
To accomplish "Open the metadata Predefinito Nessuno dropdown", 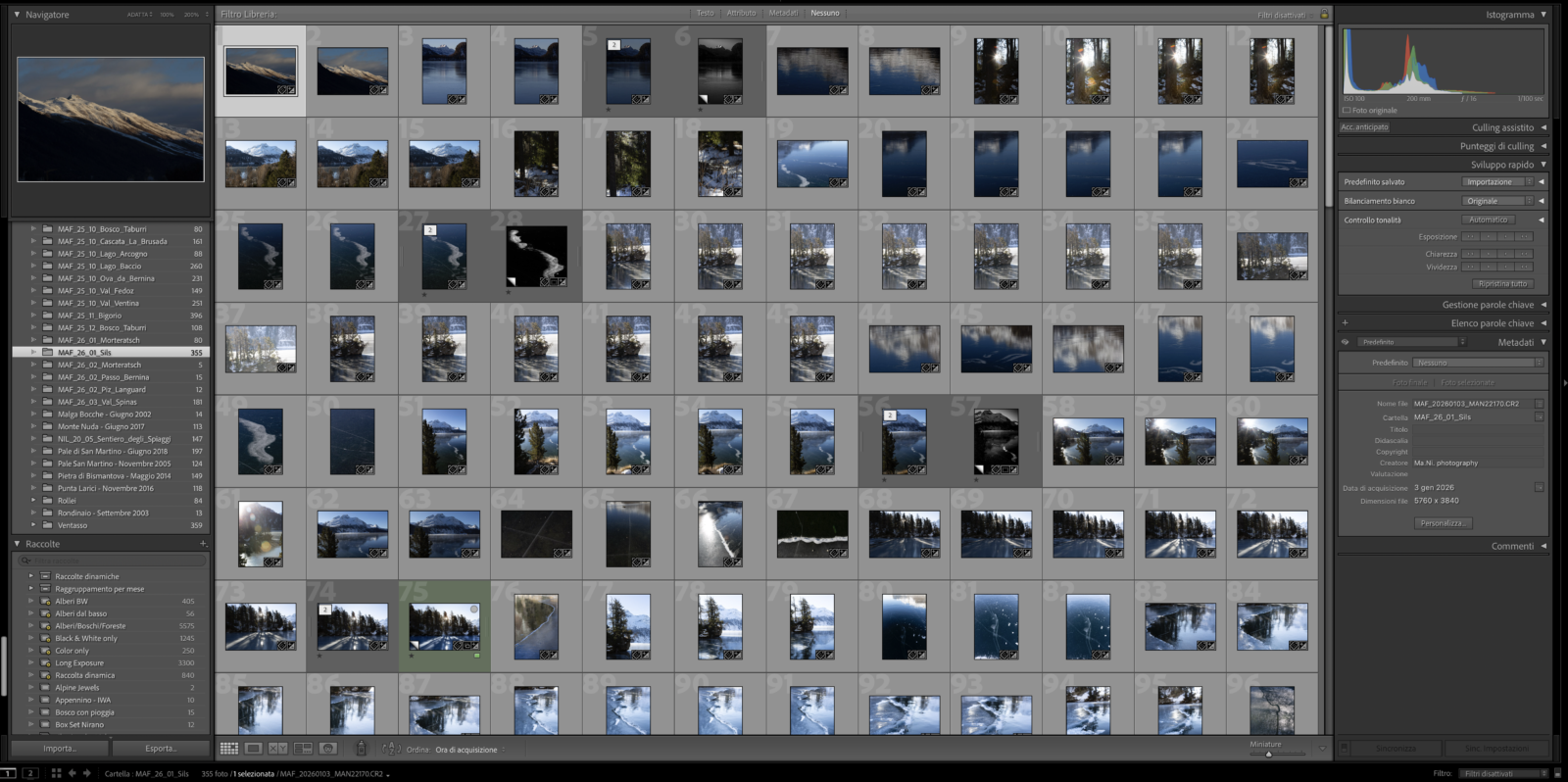I will (x=1479, y=363).
